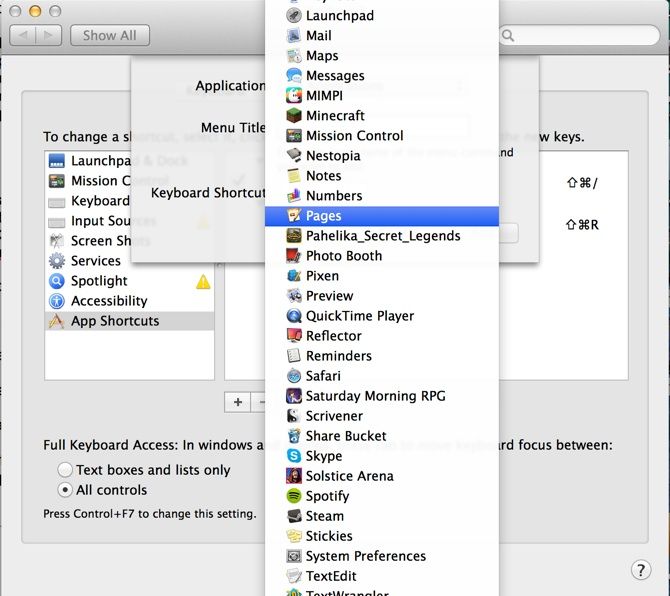Open help with the question mark button
The height and width of the screenshot is (596, 670).
[641, 570]
